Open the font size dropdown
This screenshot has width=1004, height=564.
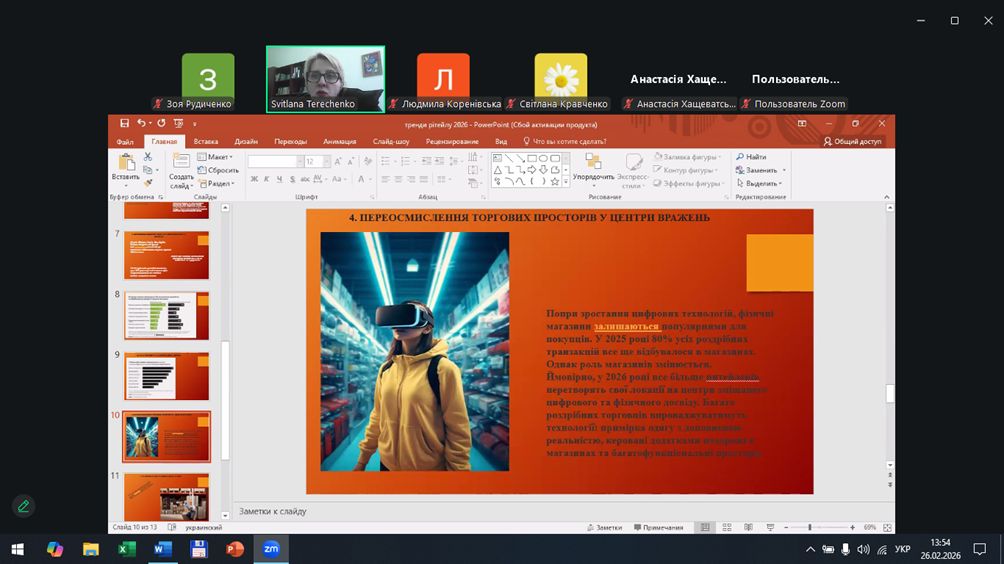(x=325, y=161)
